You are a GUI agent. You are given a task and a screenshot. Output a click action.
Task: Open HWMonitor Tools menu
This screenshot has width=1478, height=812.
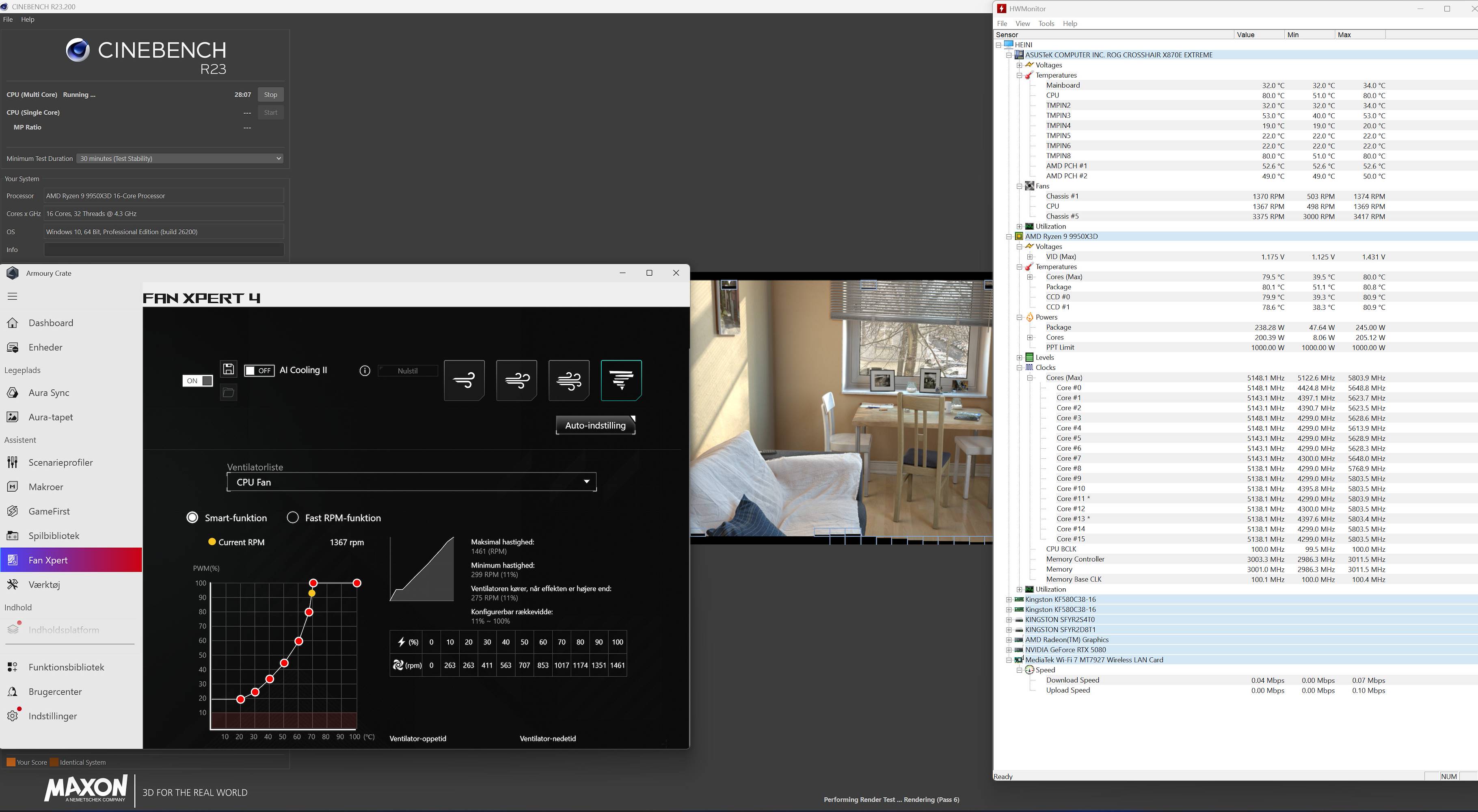(1046, 24)
